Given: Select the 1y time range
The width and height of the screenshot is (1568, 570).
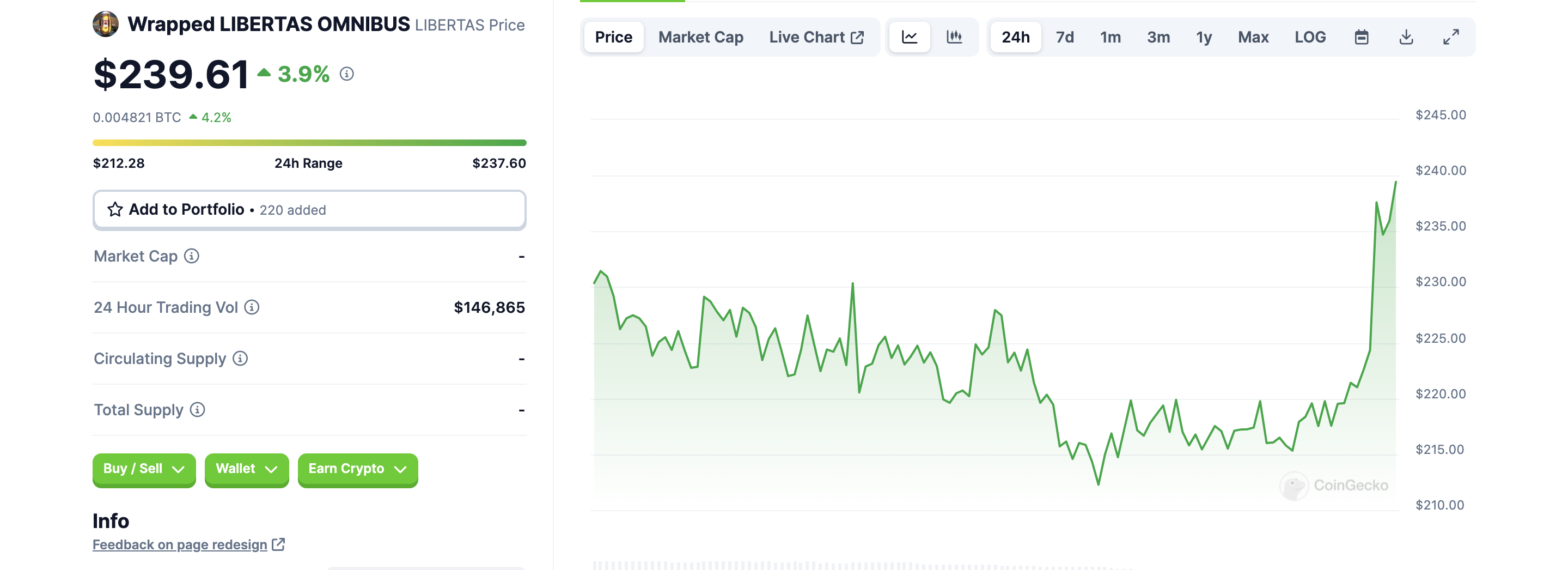Looking at the screenshot, I should (1204, 37).
